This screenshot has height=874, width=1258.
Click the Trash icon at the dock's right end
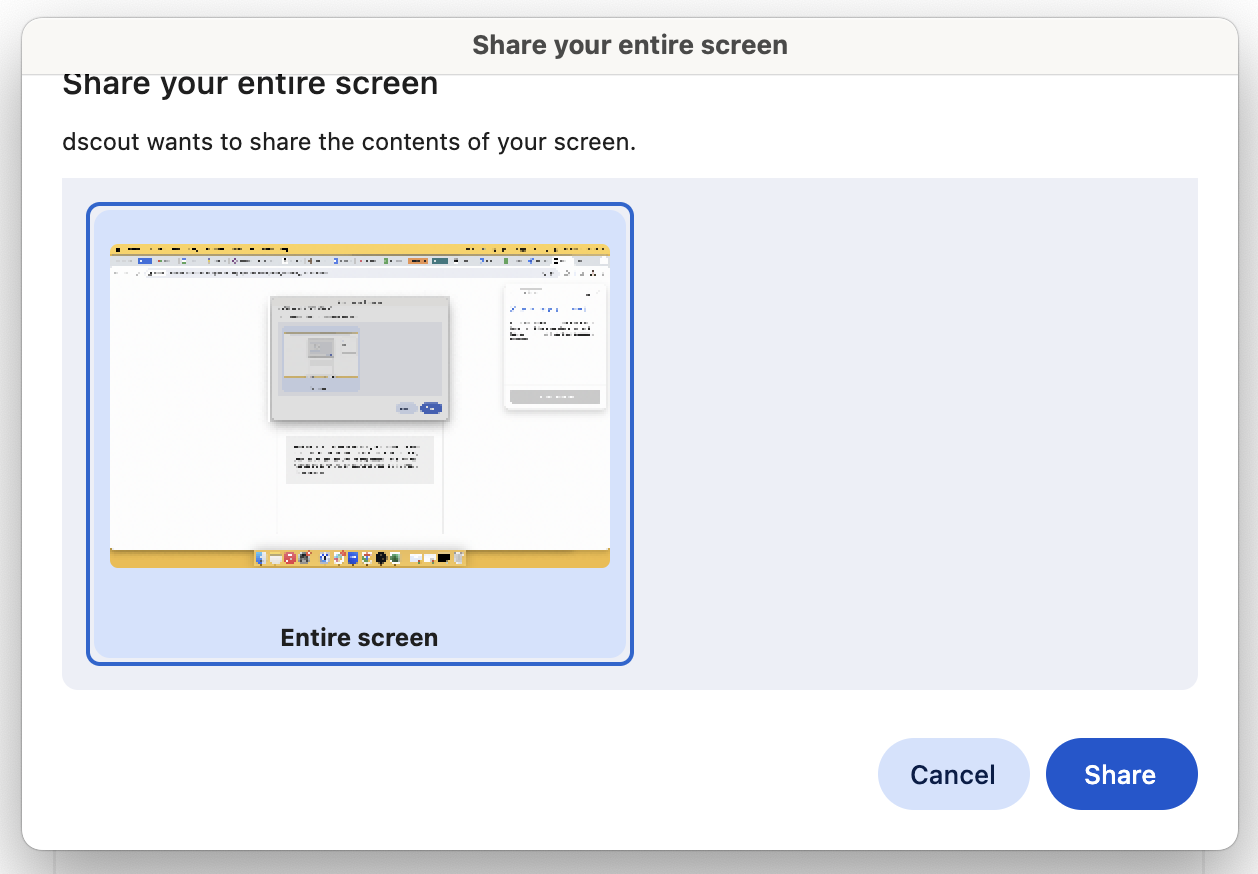point(458,558)
